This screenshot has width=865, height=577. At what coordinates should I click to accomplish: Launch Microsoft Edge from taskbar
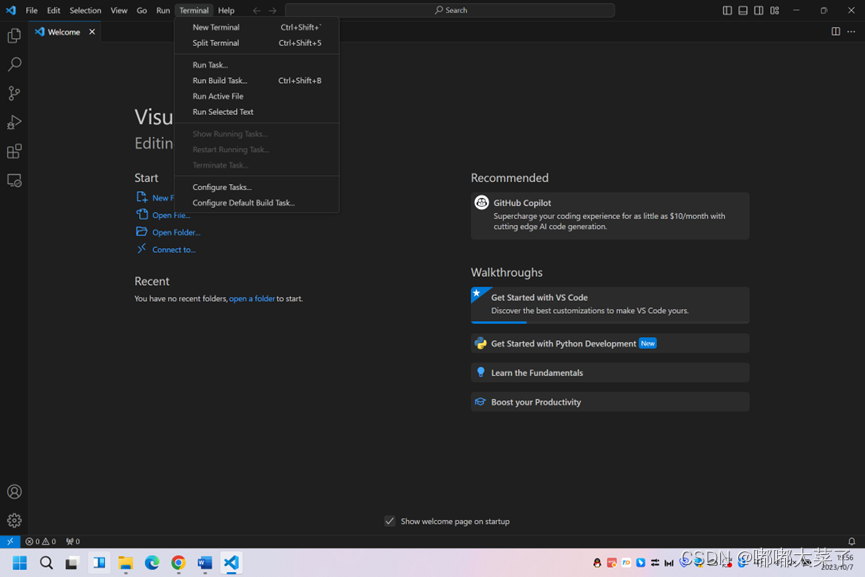click(152, 563)
